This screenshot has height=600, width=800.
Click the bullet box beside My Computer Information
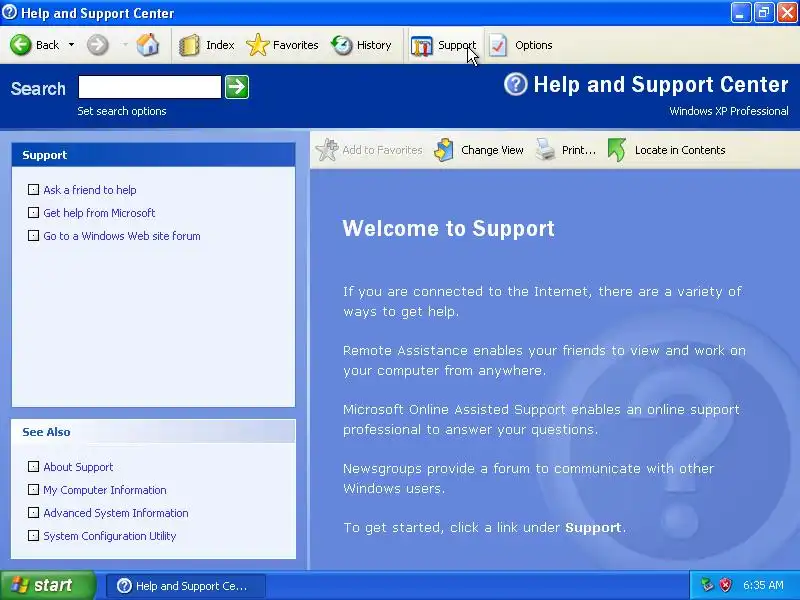click(33, 490)
